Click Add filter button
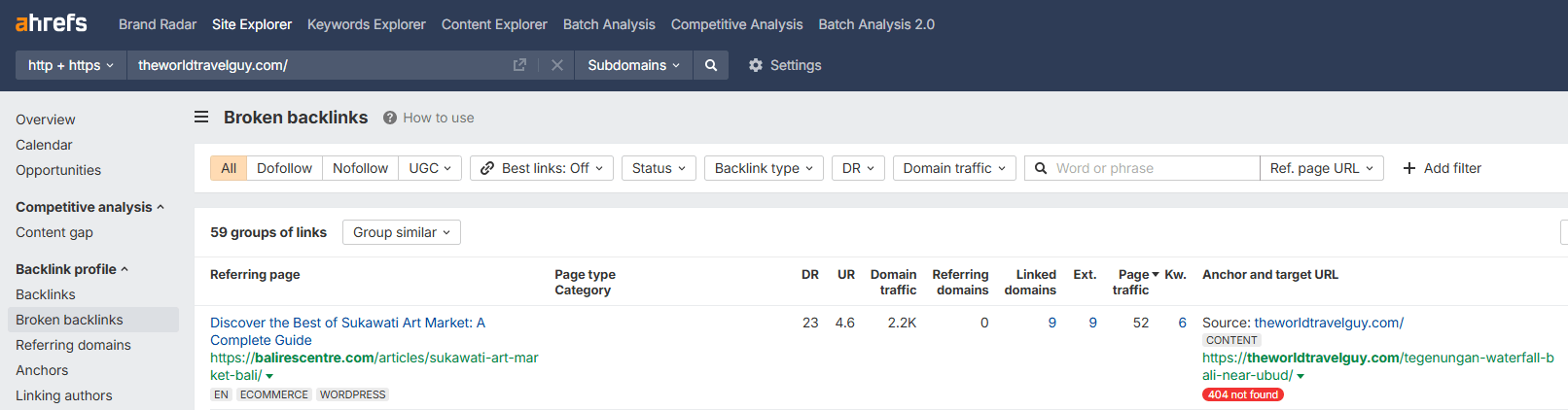Screen dimensions: 1568x410 [x=1442, y=168]
